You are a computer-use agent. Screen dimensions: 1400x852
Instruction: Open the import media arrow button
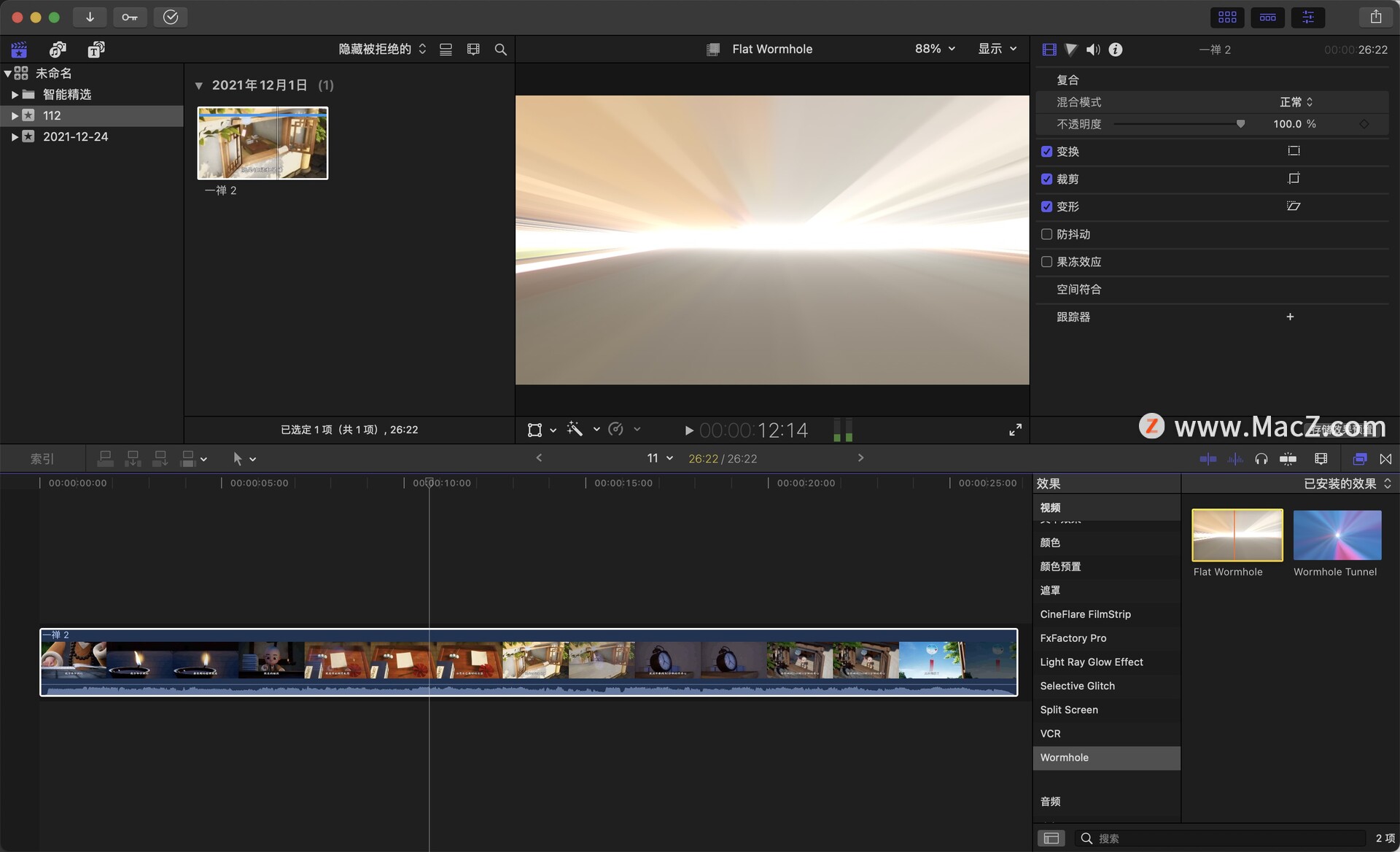[x=90, y=17]
